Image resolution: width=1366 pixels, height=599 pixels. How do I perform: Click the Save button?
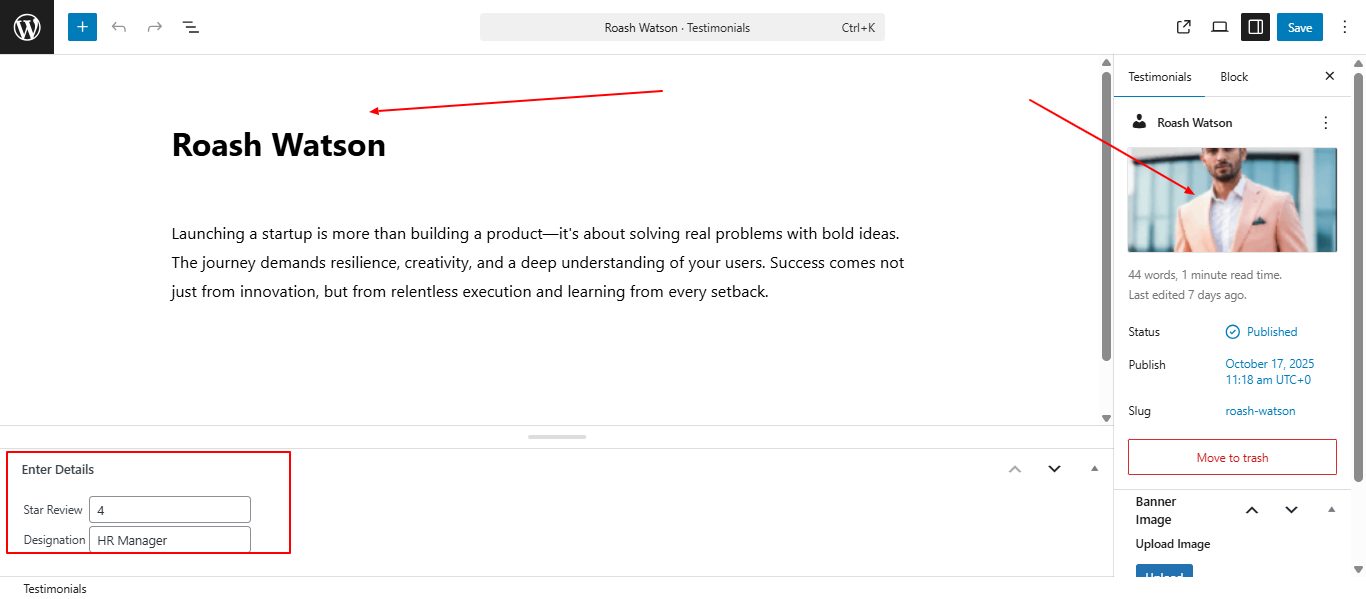click(1299, 27)
